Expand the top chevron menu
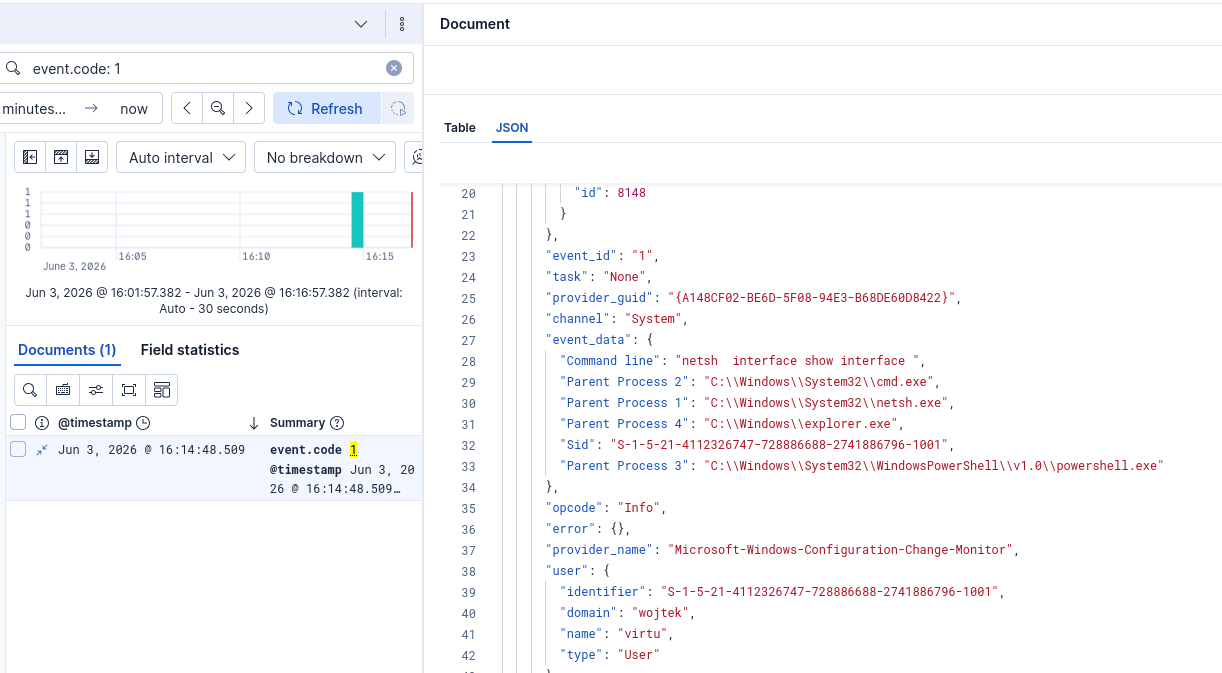This screenshot has height=673, width=1222. tap(361, 24)
